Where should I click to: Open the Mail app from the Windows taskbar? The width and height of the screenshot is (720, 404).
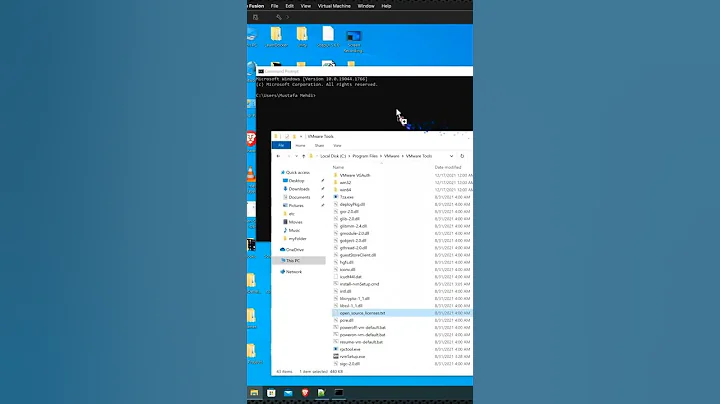(288, 393)
